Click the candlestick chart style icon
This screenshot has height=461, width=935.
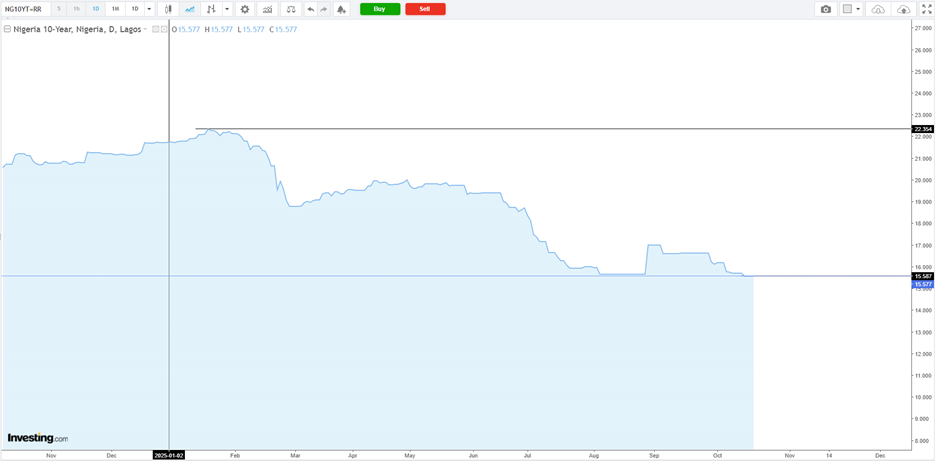click(x=168, y=9)
